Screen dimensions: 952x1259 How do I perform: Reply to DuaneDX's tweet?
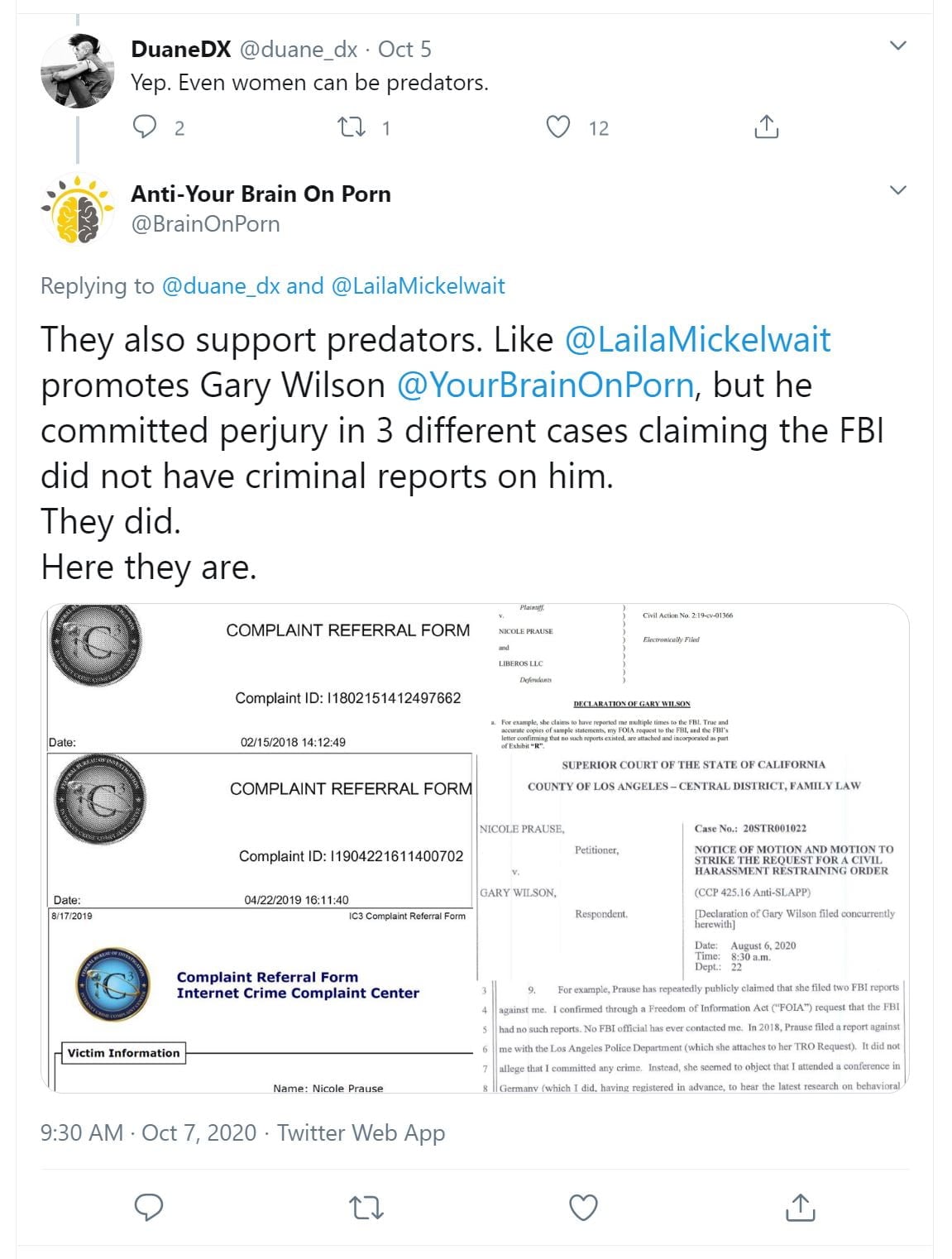click(x=146, y=127)
